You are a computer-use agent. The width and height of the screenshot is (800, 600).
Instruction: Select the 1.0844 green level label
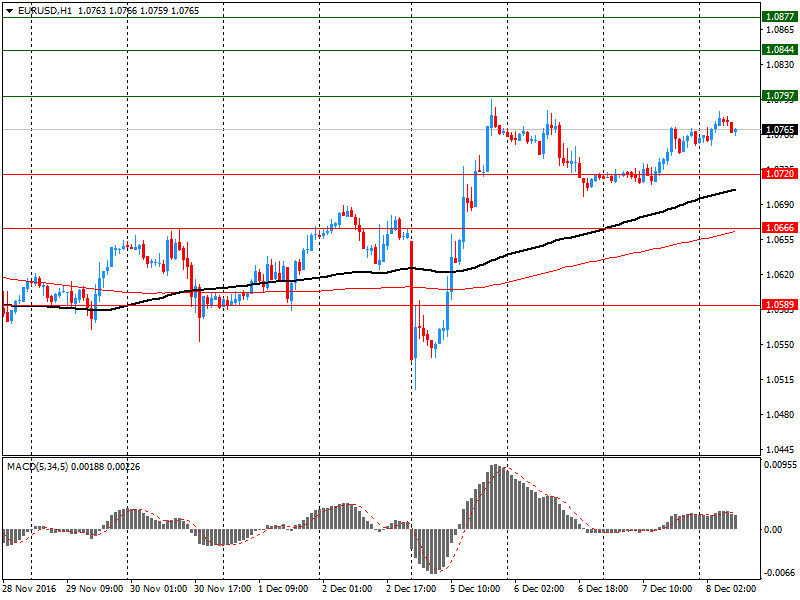click(x=780, y=49)
